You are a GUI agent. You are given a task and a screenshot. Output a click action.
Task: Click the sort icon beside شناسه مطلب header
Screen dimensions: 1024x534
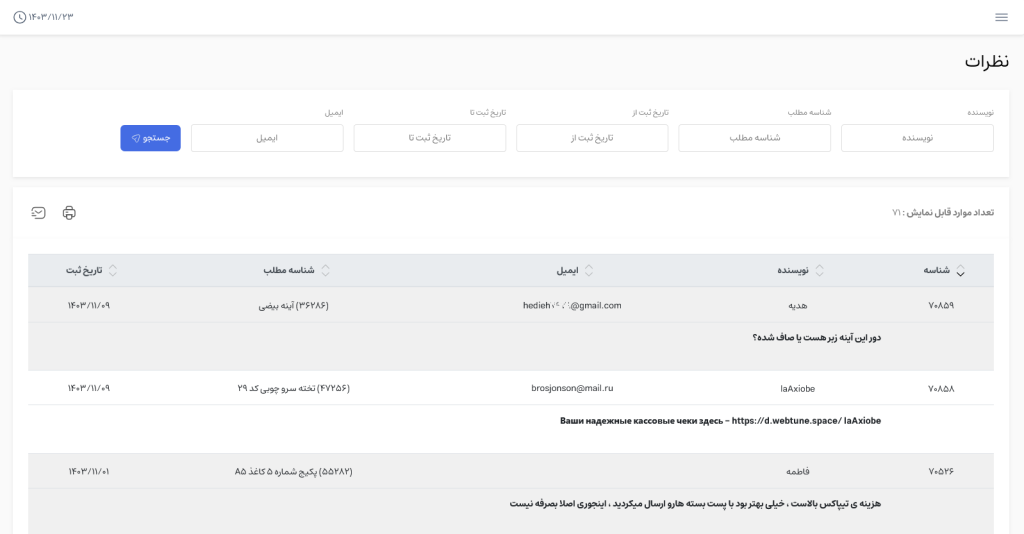pyautogui.click(x=325, y=271)
